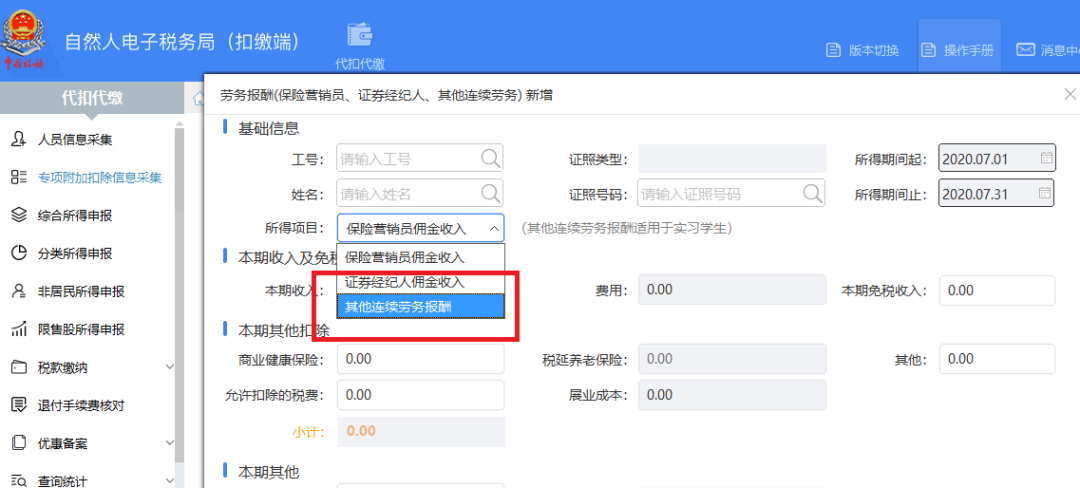Select 其他连续劳务报酬 option
The height and width of the screenshot is (488, 1080).
click(x=421, y=306)
